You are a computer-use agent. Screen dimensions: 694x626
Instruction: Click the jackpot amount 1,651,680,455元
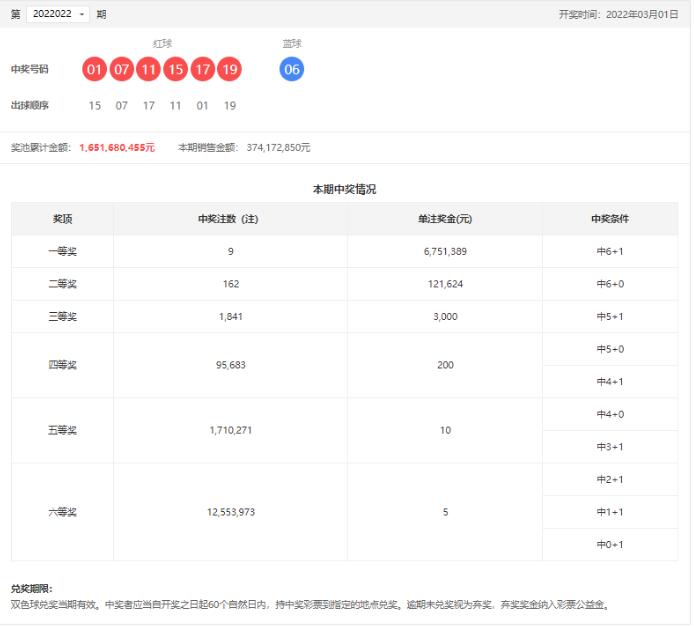(117, 147)
